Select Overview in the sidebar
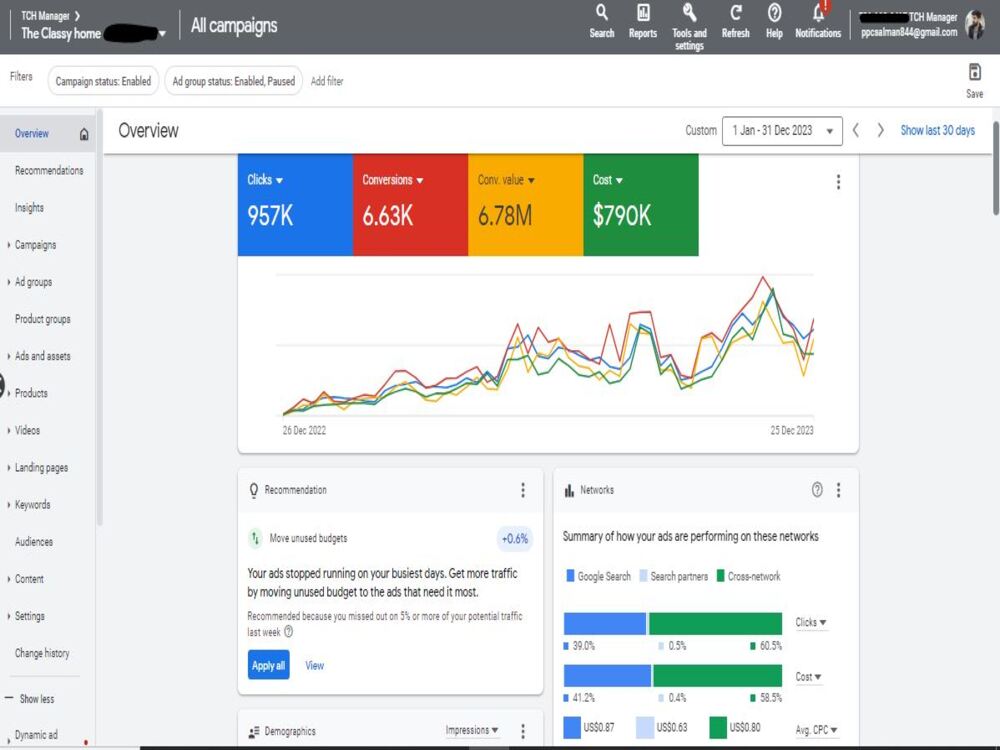This screenshot has height=750, width=1000. (x=32, y=134)
